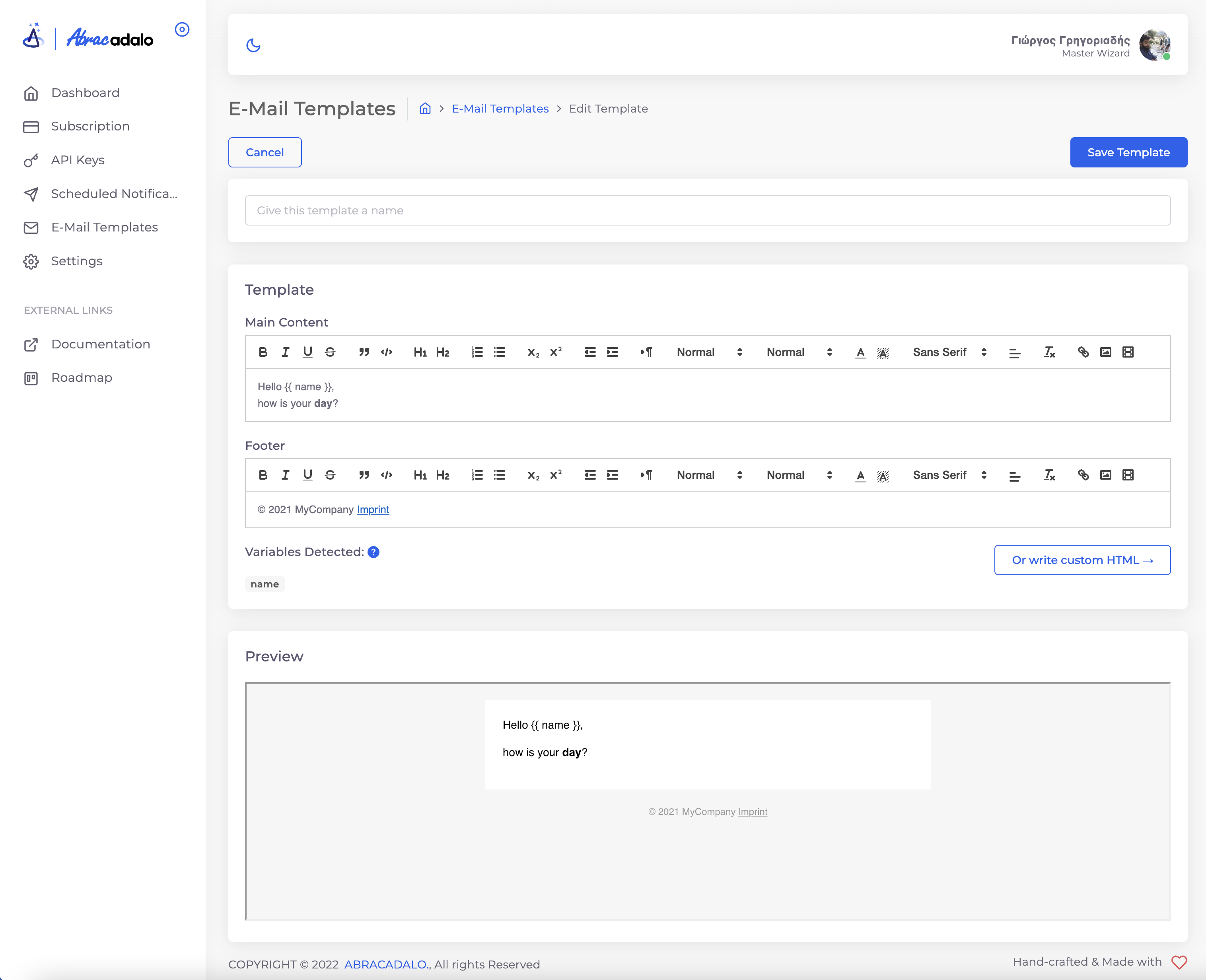Go to Dashboard in sidebar

point(72,93)
